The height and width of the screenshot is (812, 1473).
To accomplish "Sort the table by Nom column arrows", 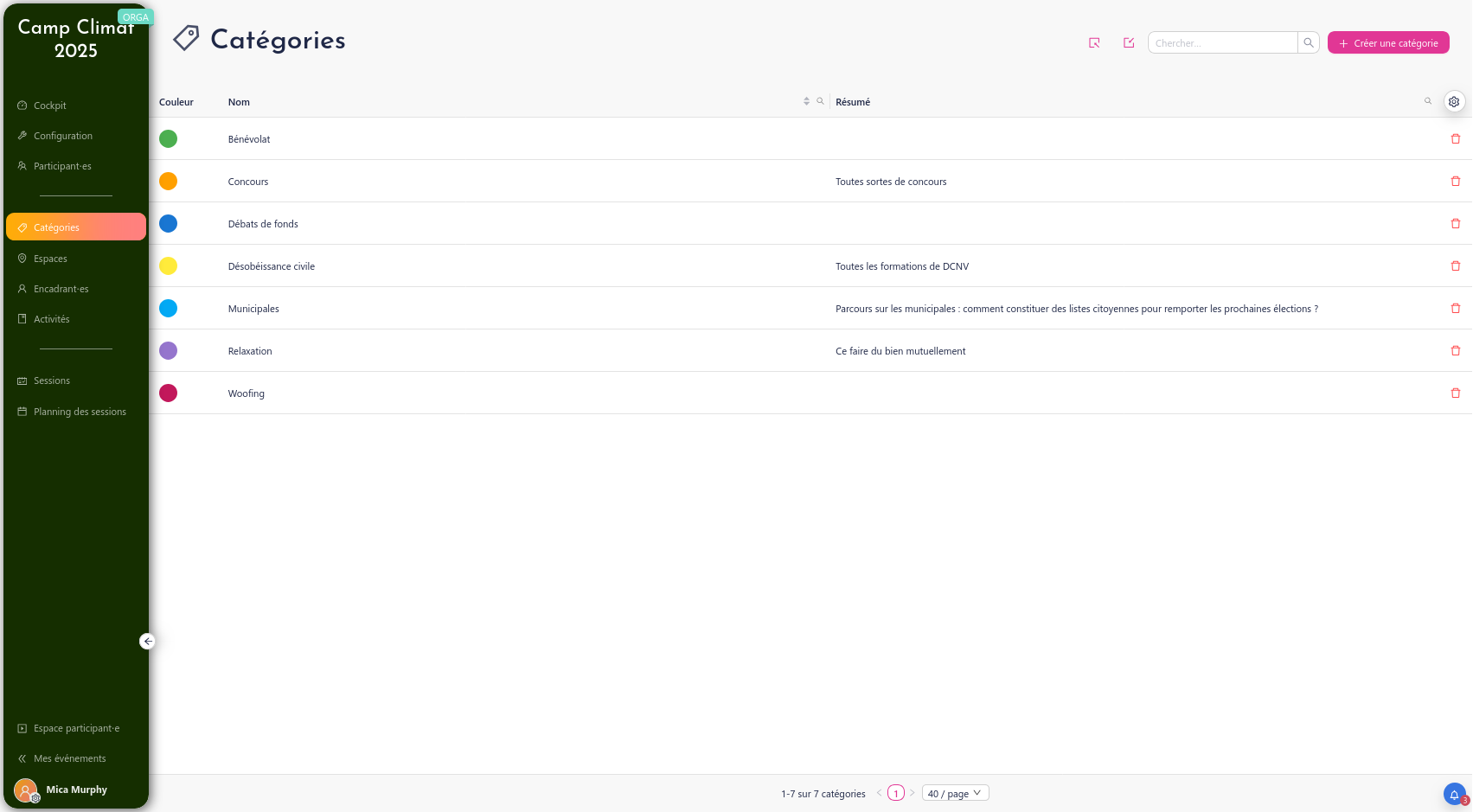I will pos(806,102).
